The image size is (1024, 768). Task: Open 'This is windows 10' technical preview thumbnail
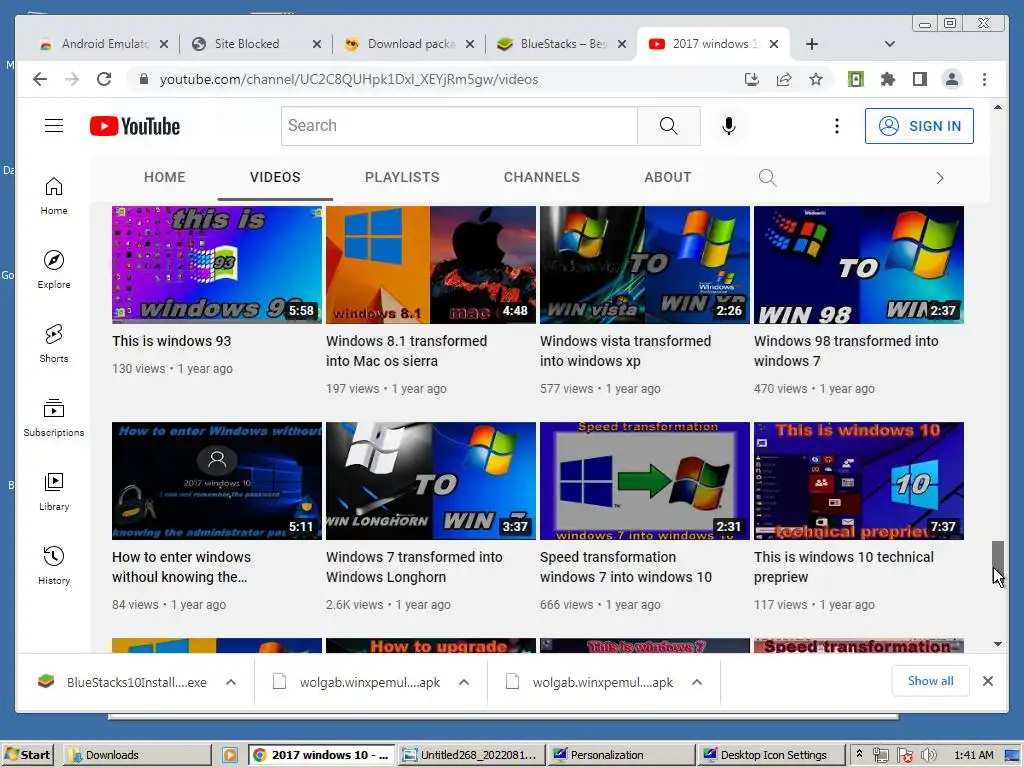pos(858,481)
